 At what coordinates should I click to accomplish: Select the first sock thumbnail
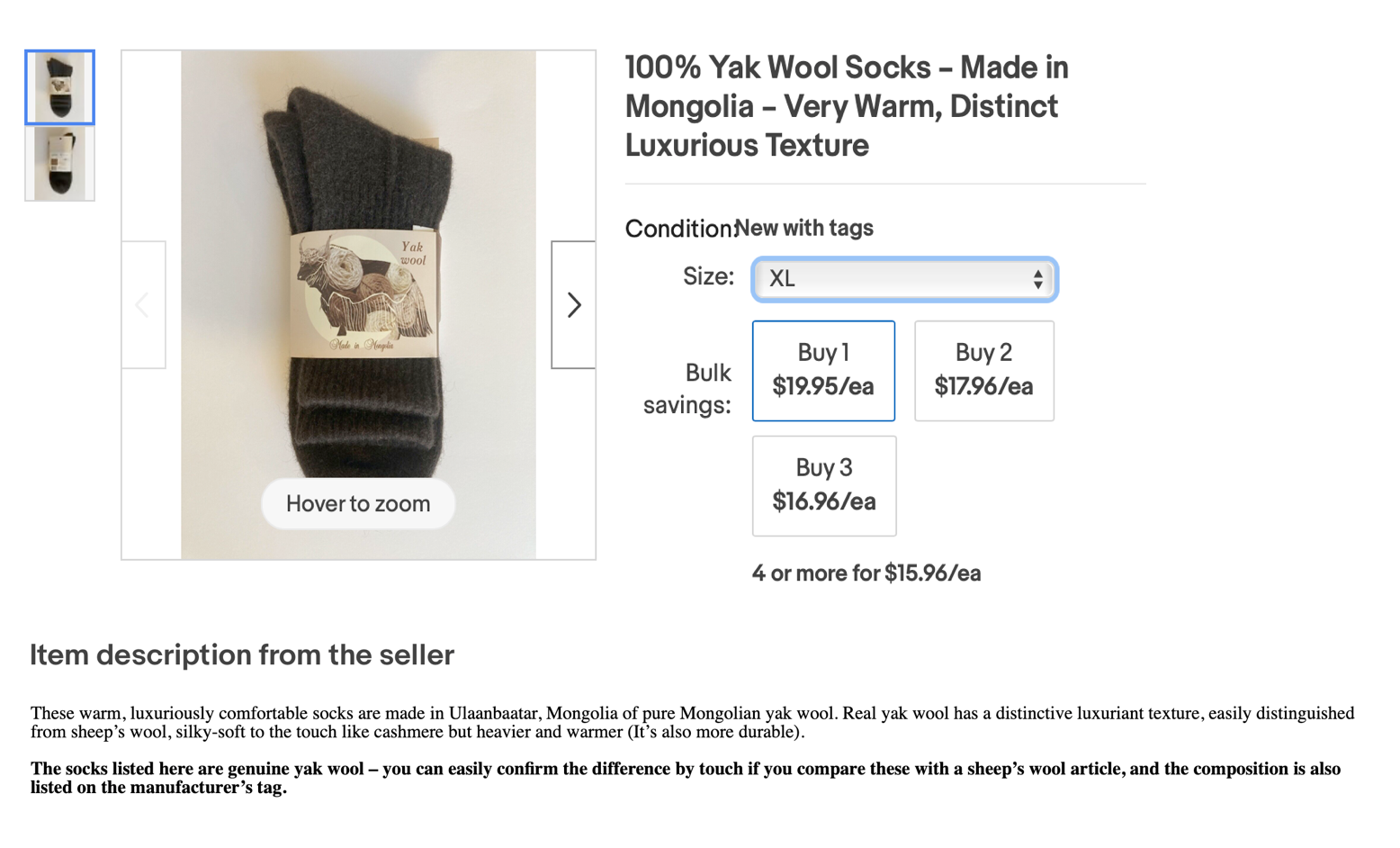point(59,87)
